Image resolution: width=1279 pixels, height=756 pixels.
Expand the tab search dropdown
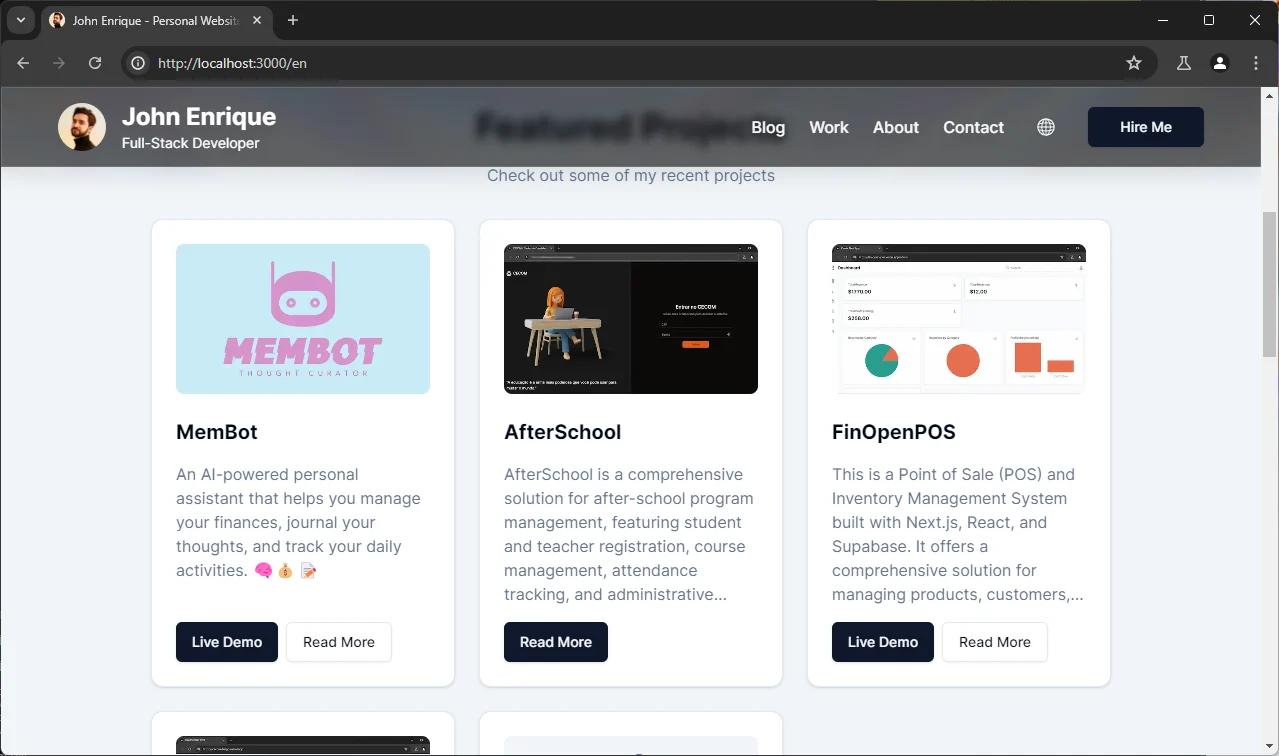20,20
